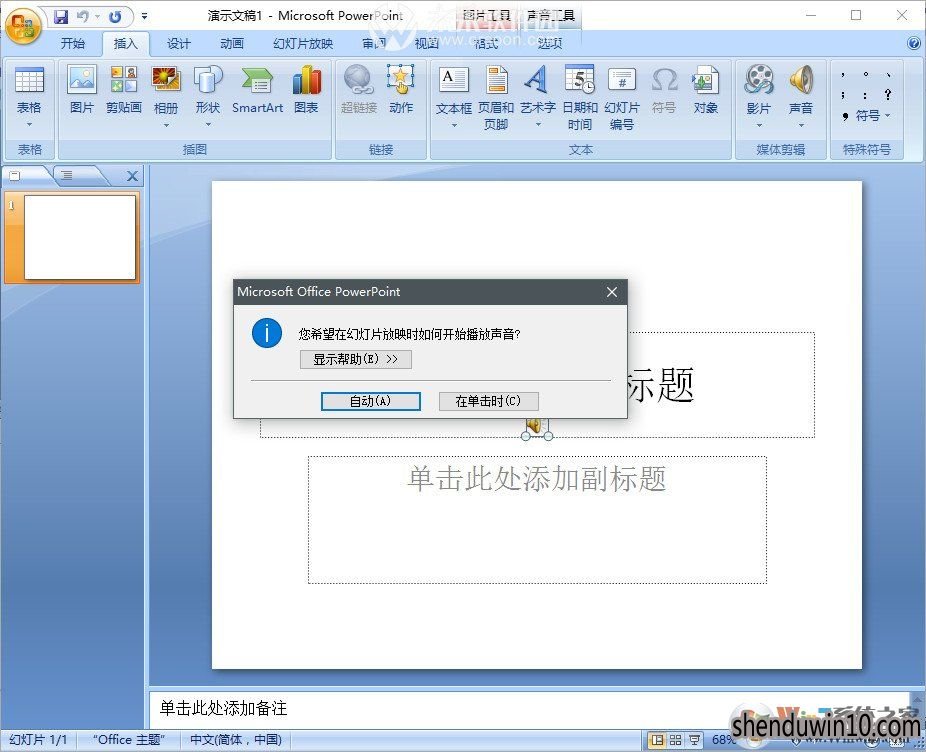The image size is (926, 752).
Task: Undo the last action
Action: [x=82, y=17]
